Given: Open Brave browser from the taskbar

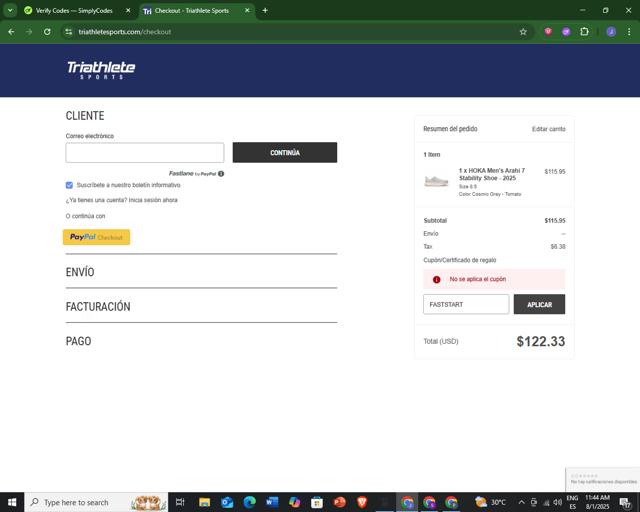Looking at the screenshot, I should click(x=362, y=502).
